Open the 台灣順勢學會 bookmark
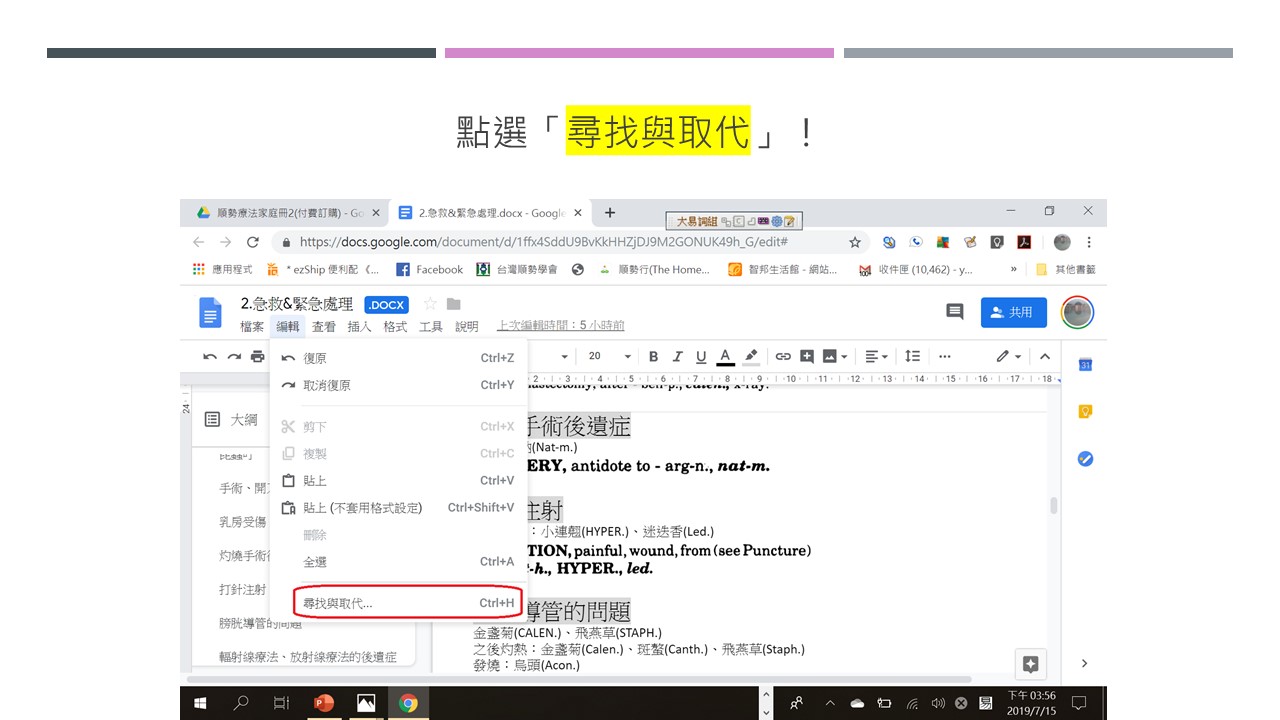Screen dimensions: 1280x720 (517, 269)
